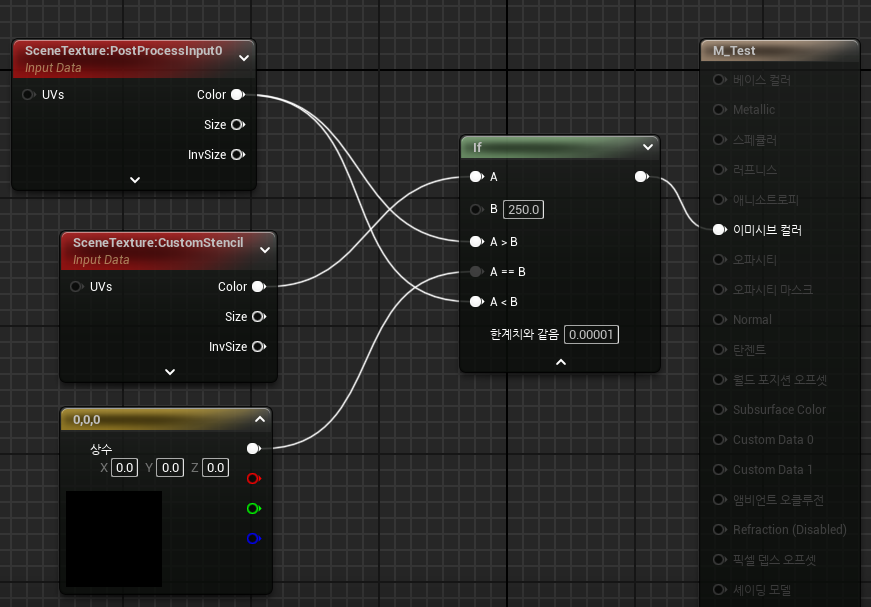This screenshot has height=607, width=871.
Task: Click the 월드 포지션 오프셋 input pin
Action: pyautogui.click(x=720, y=379)
